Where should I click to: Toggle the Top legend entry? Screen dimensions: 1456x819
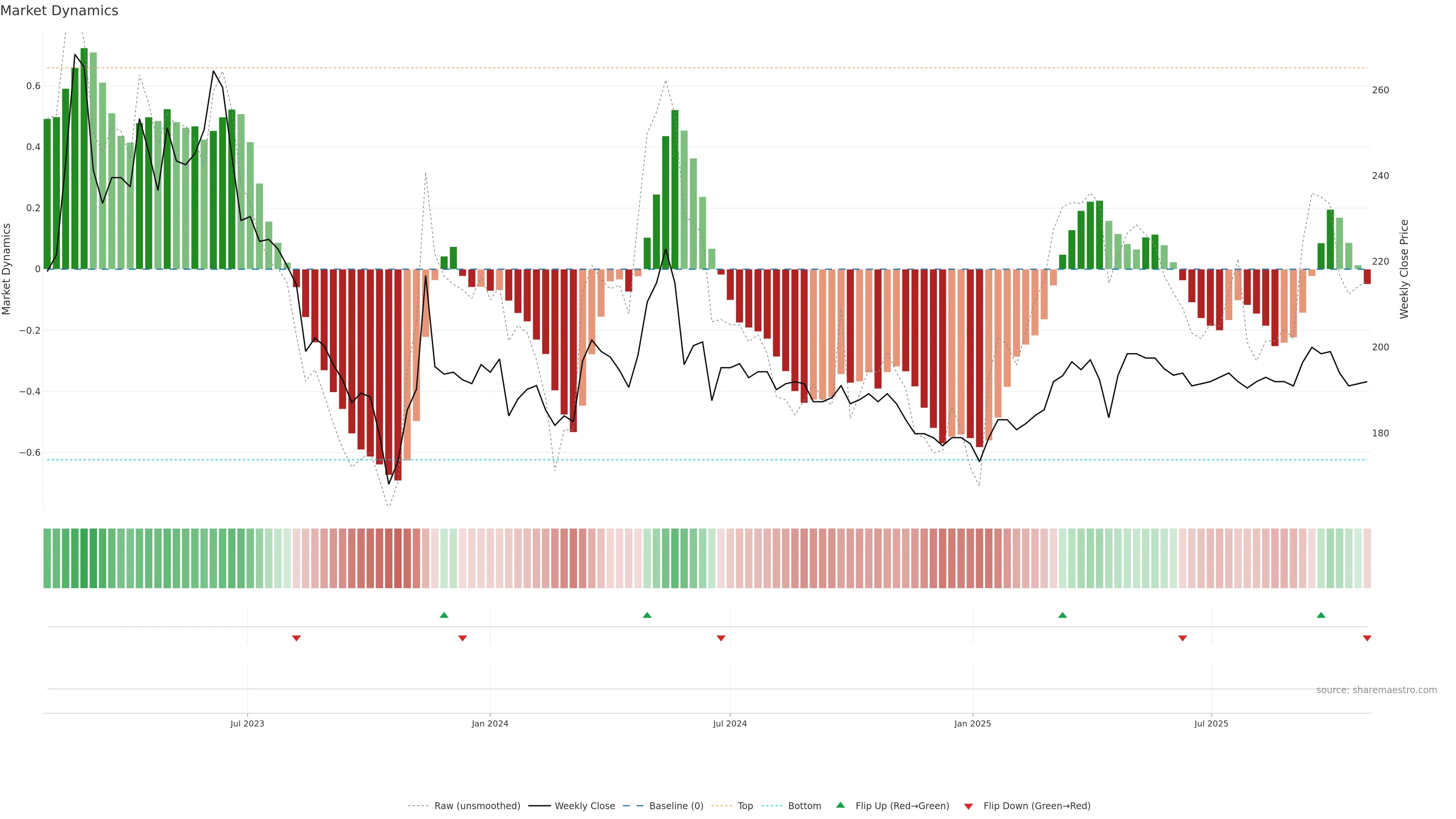point(745,806)
